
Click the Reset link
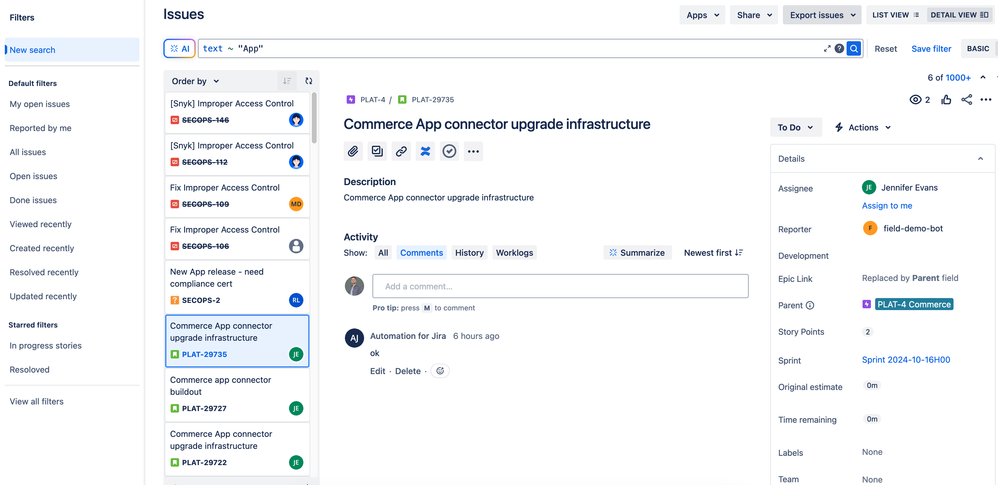[x=885, y=48]
